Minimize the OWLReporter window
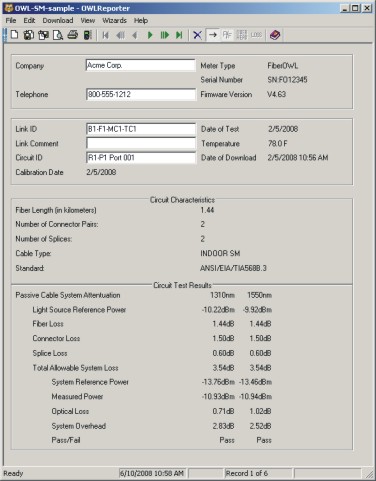 tap(345, 8)
